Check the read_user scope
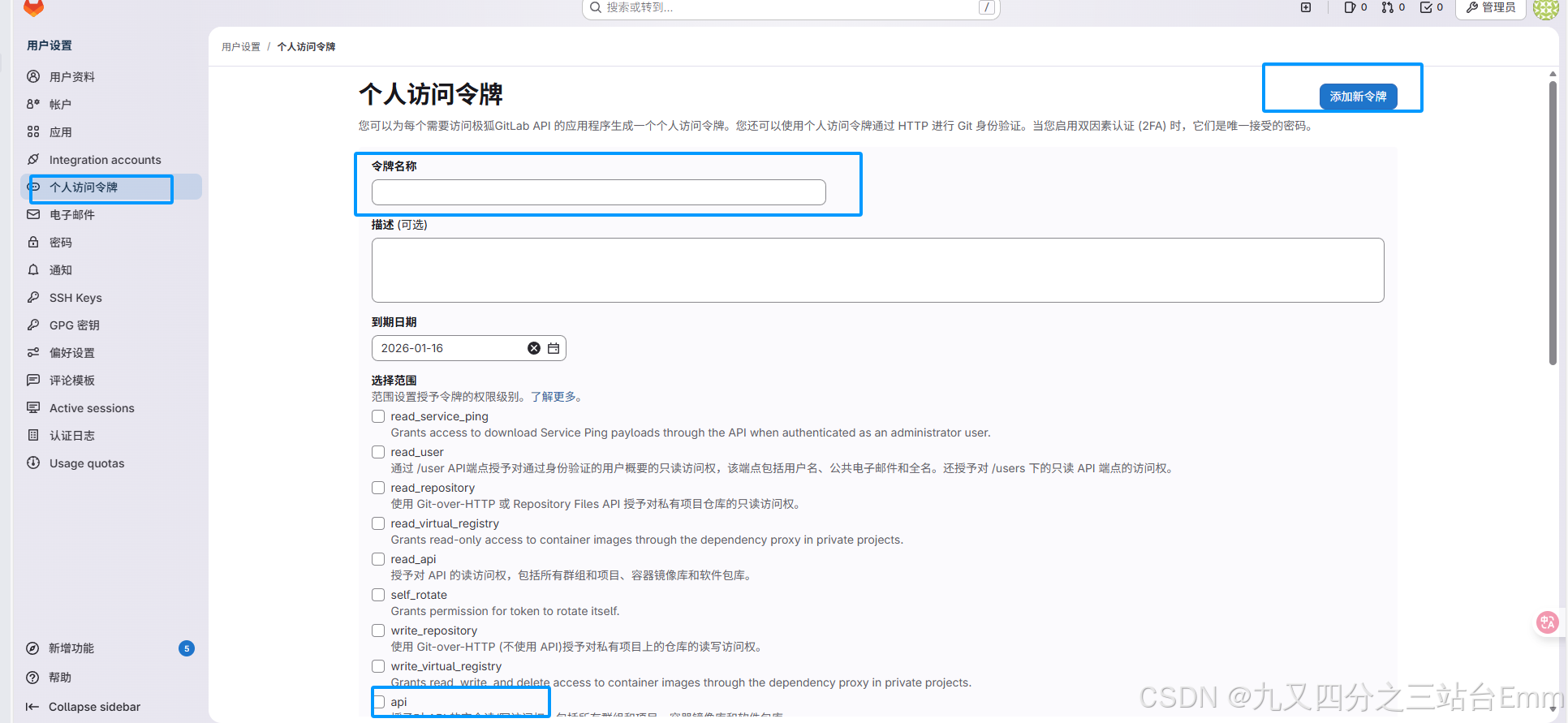This screenshot has height=723, width=1568. tap(378, 452)
